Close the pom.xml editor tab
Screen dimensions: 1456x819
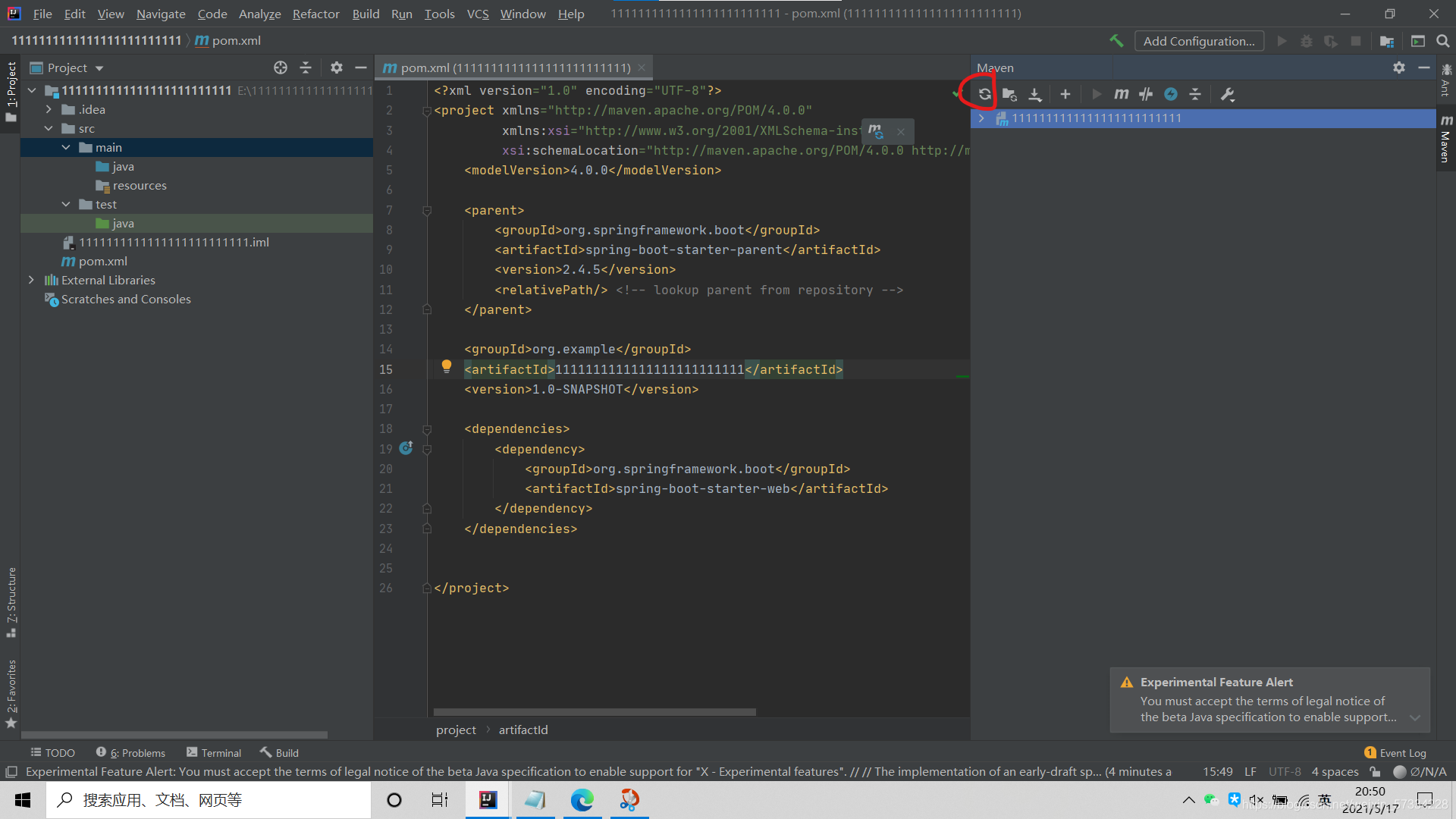pyautogui.click(x=642, y=67)
